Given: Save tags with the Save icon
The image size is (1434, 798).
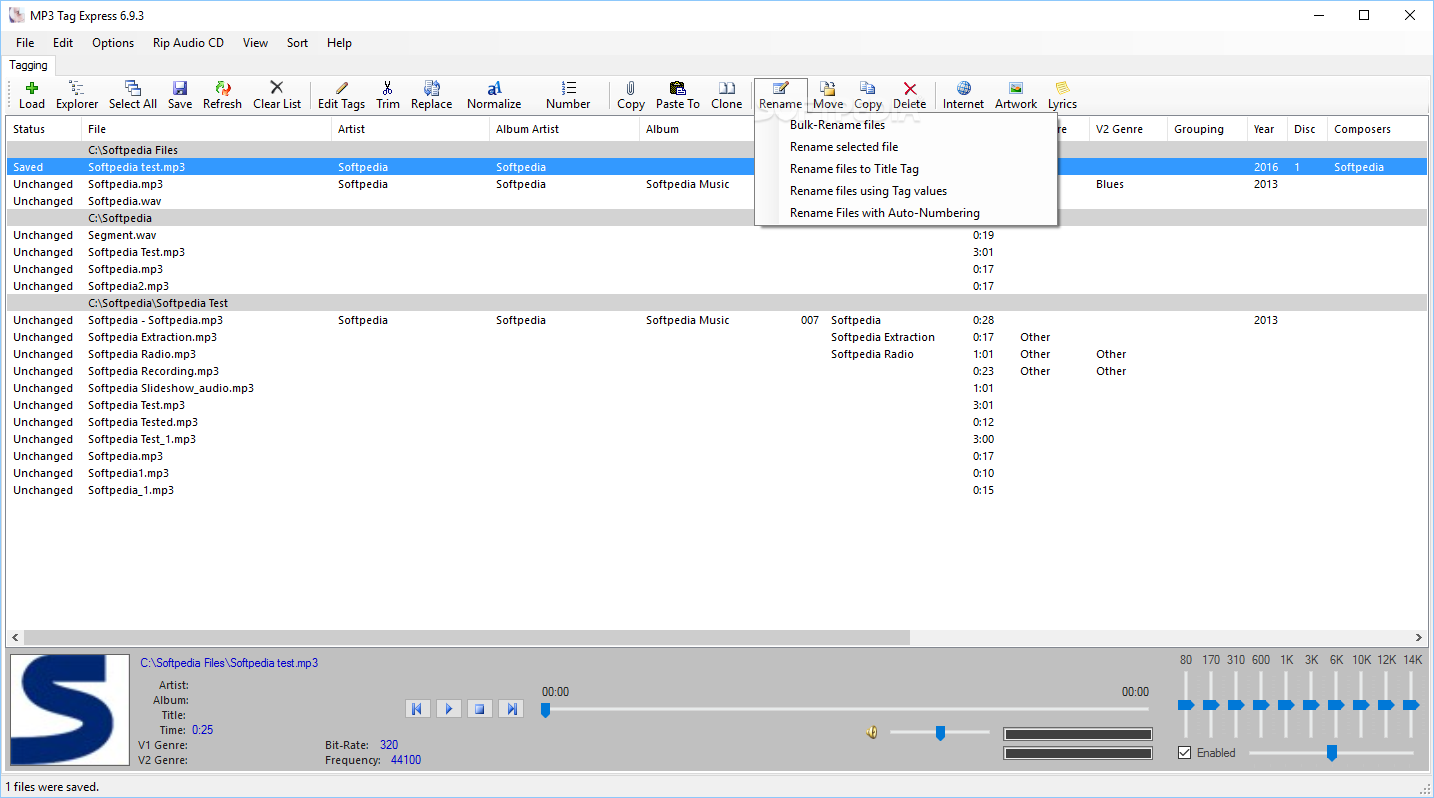Looking at the screenshot, I should (x=180, y=95).
